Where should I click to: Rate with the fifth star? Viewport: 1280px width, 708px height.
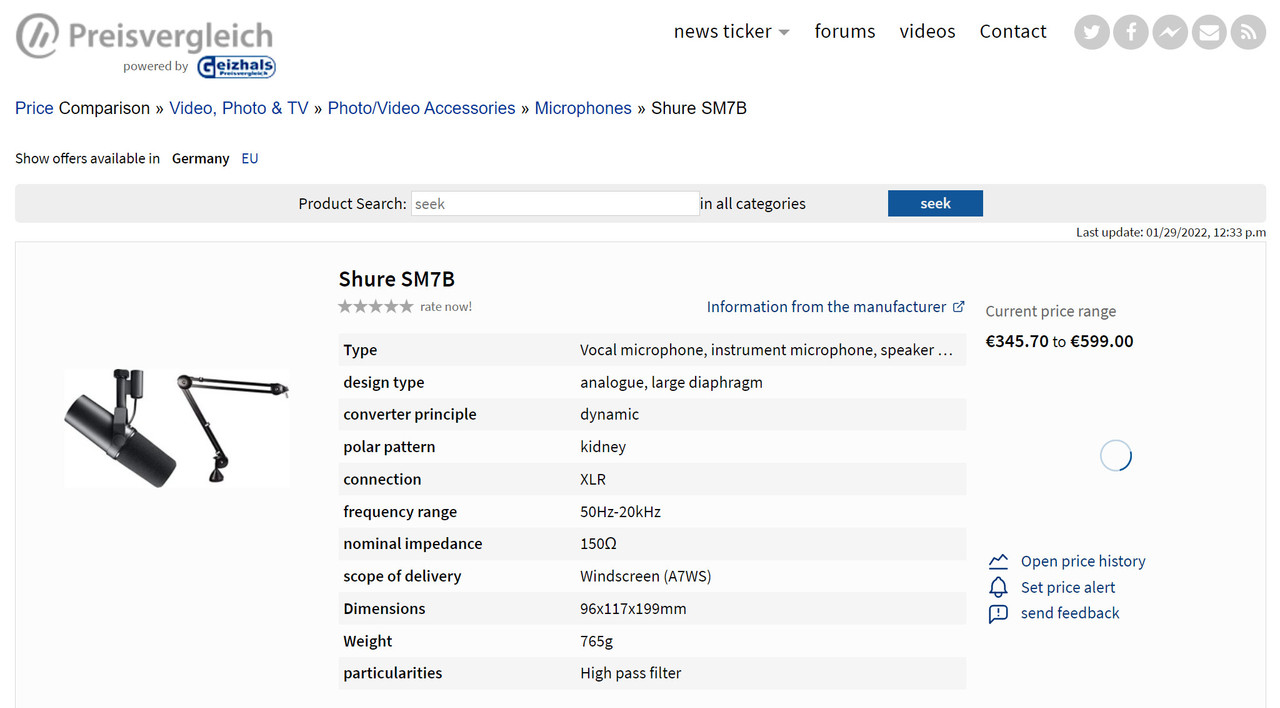click(x=406, y=307)
